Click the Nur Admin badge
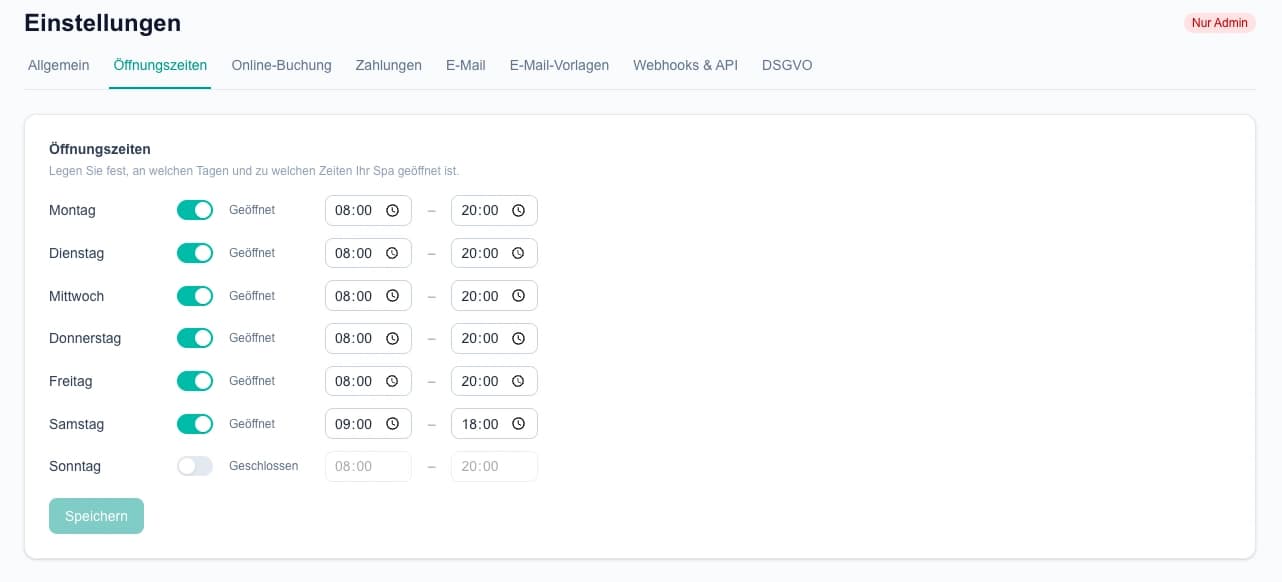 pyautogui.click(x=1219, y=23)
